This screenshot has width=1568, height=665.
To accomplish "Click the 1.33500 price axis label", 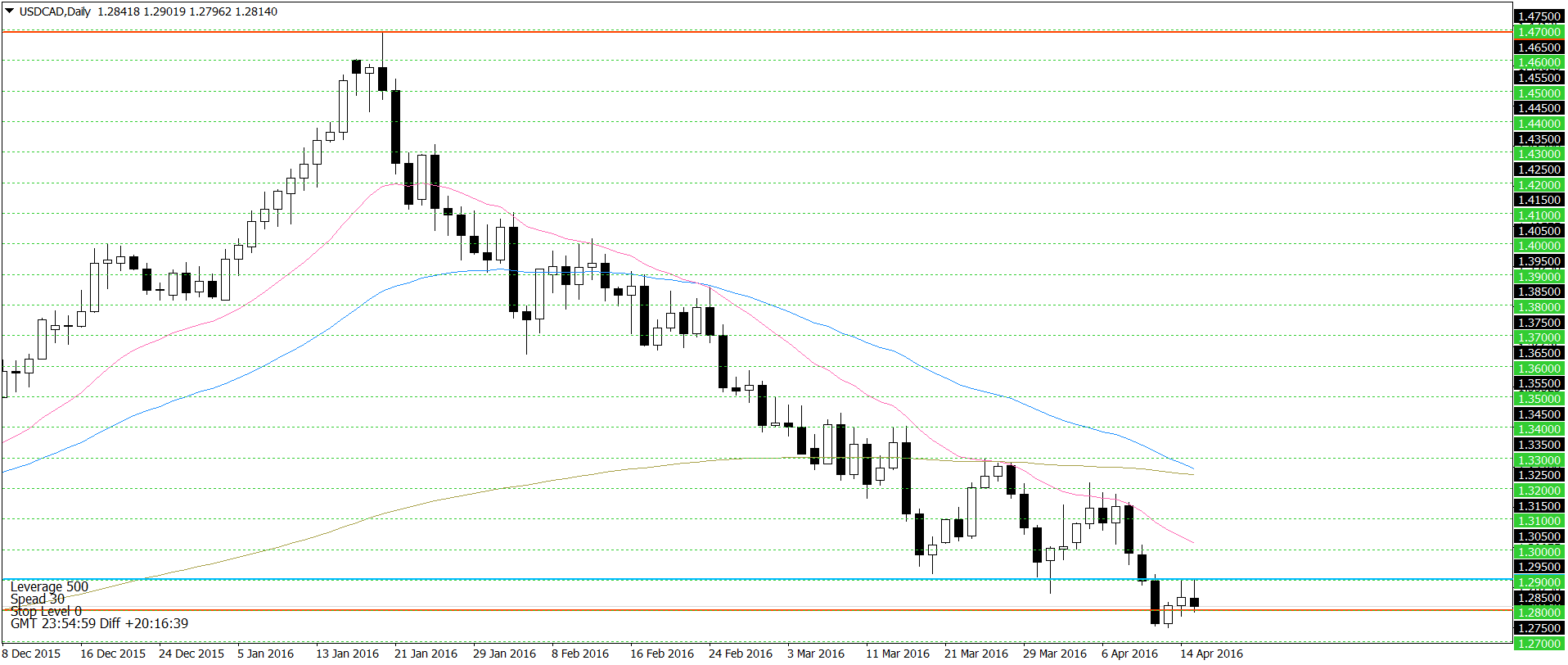I will pos(1539,445).
